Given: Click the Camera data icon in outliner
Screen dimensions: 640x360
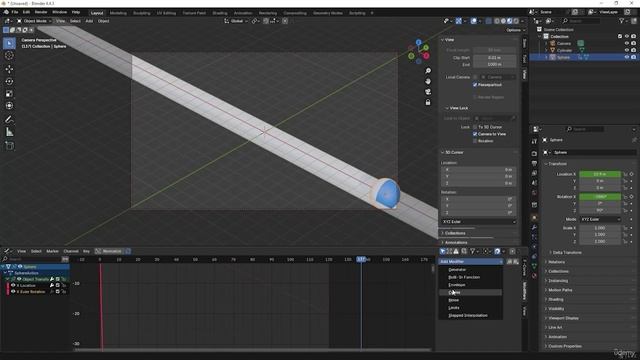Looking at the screenshot, I should click(580, 43).
